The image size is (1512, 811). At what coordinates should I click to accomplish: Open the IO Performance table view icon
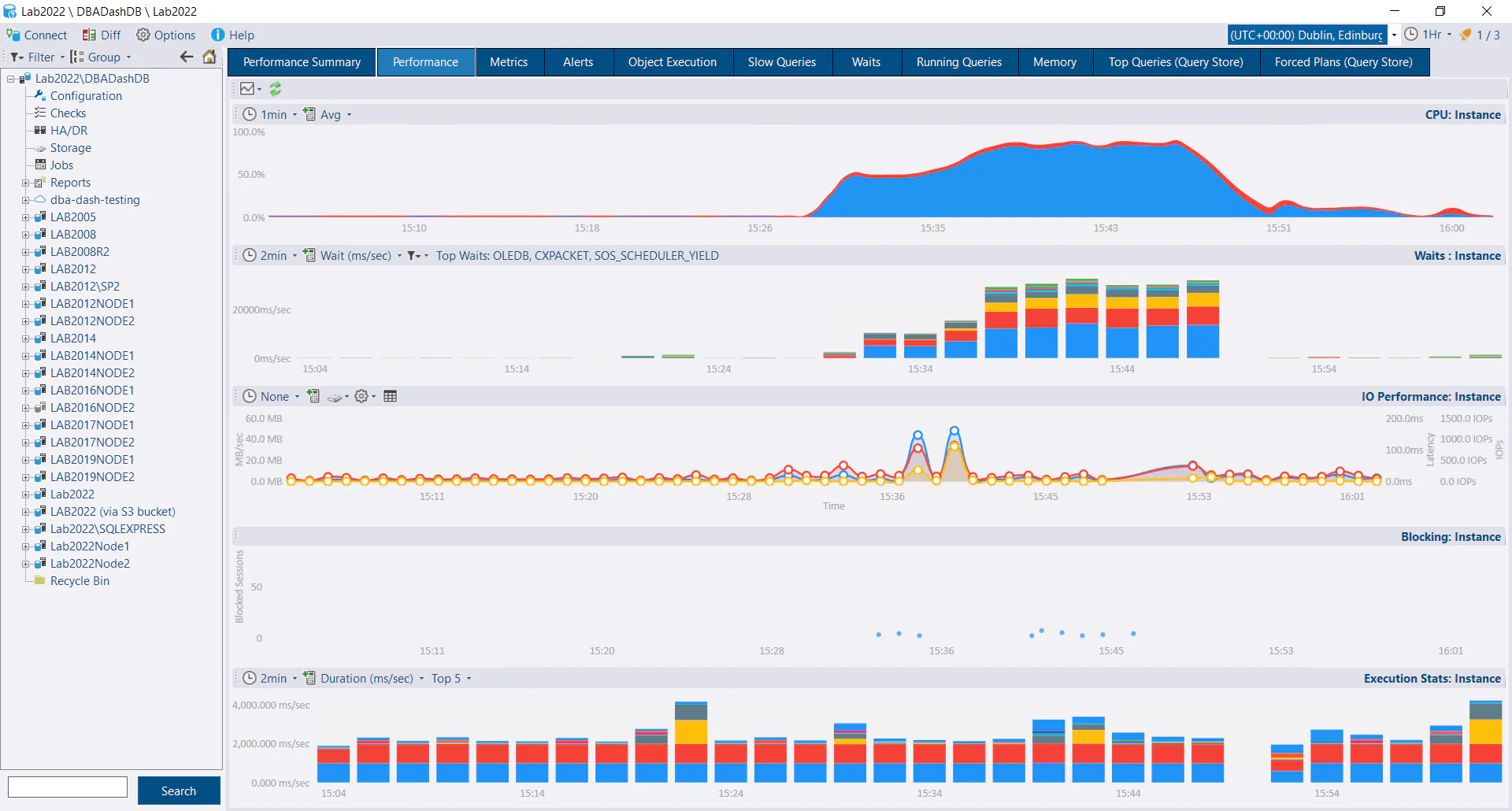[390, 397]
